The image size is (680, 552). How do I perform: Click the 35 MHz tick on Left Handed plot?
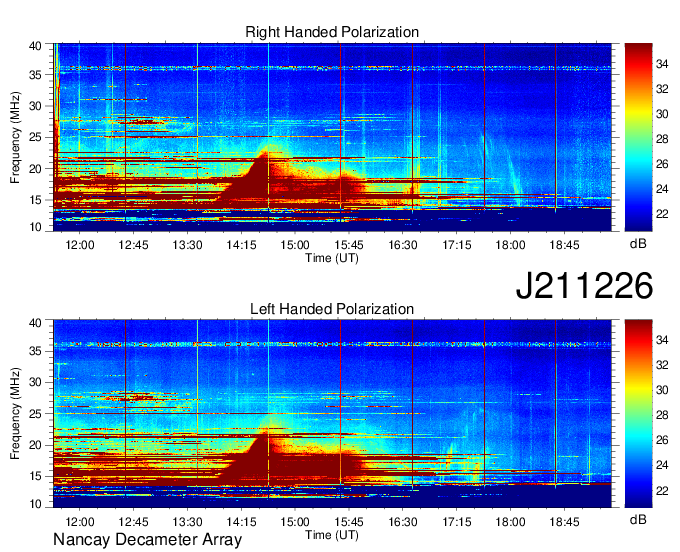(x=36, y=351)
